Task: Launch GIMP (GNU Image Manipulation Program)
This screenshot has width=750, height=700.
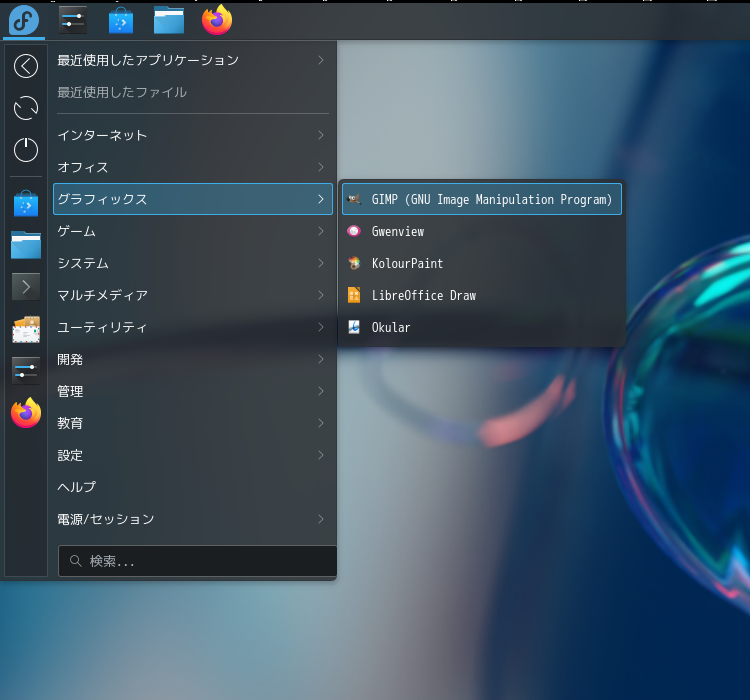Action: [482, 199]
